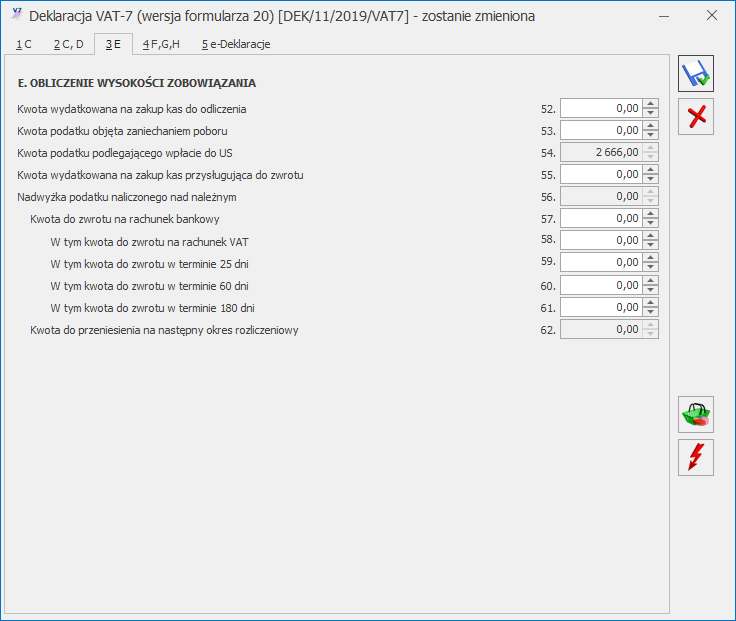This screenshot has height=621, width=736.
Task: Minimize the declaration window
Action: click(x=665, y=16)
